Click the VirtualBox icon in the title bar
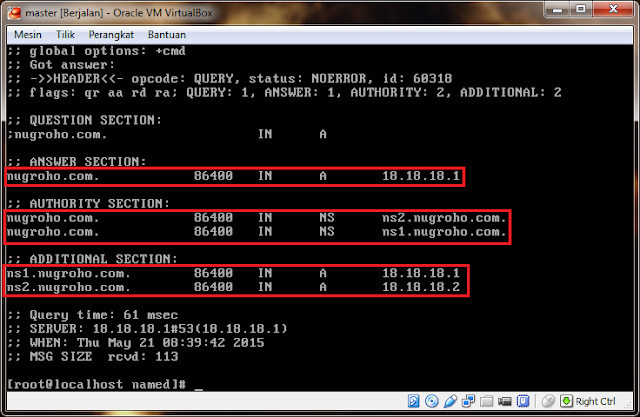 [14, 13]
